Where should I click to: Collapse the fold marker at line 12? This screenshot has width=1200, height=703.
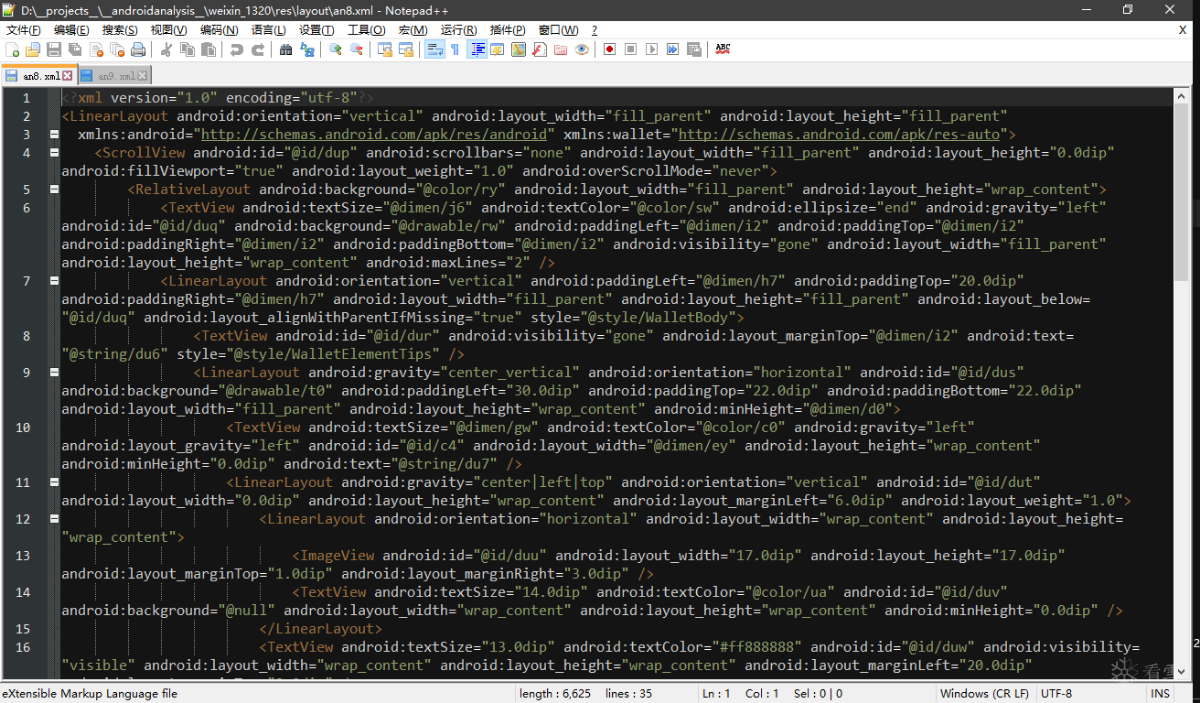(x=54, y=519)
